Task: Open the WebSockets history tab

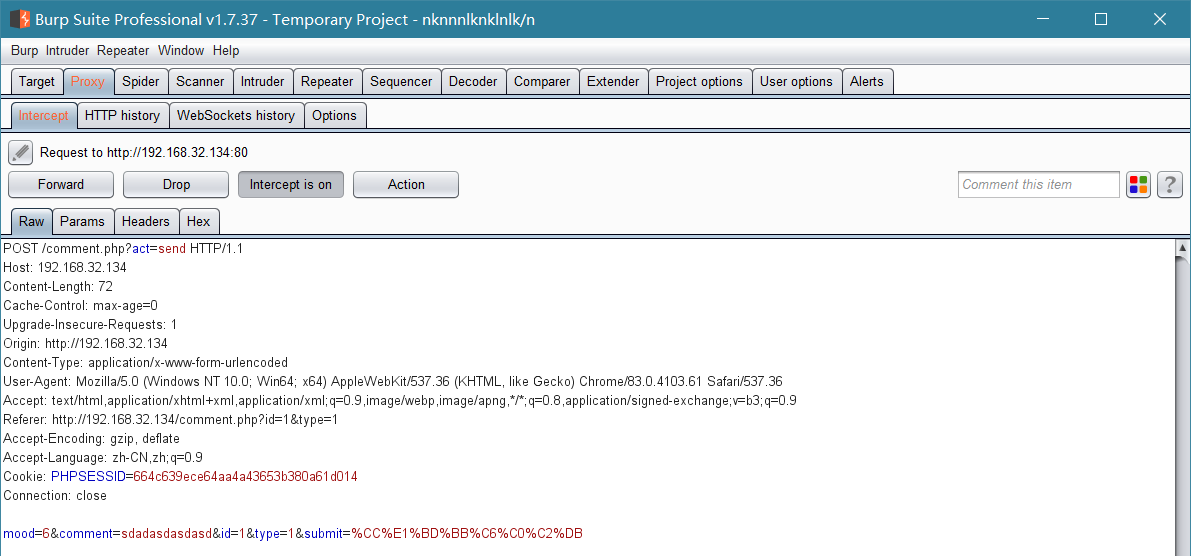Action: [x=235, y=115]
